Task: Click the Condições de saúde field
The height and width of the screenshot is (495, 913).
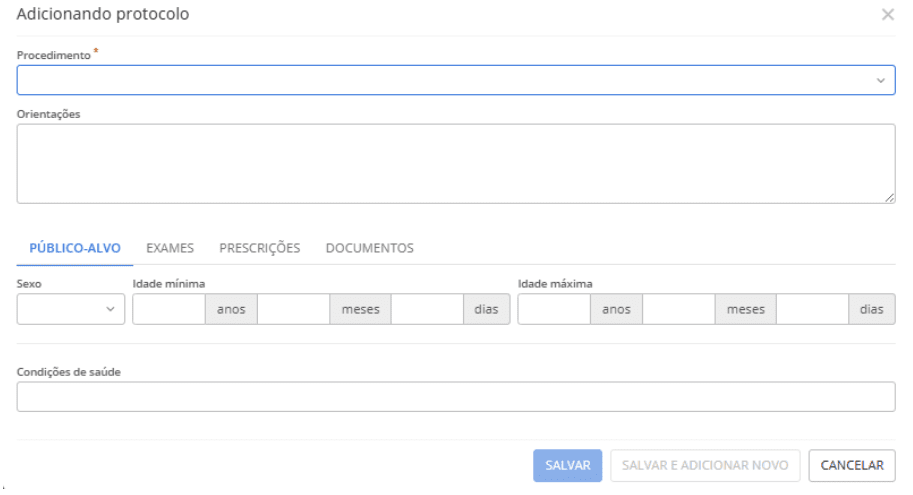Action: (x=455, y=397)
